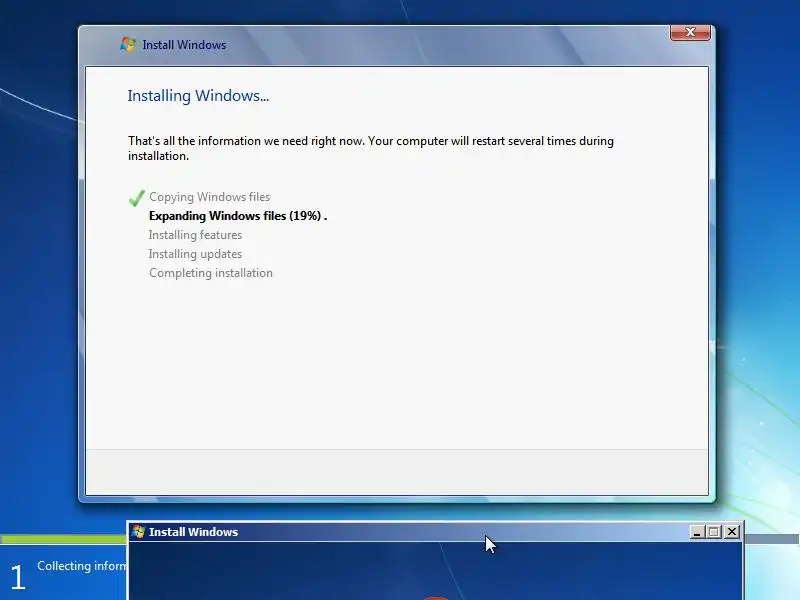Click the green setup progress bar at bottom
Image resolution: width=800 pixels, height=600 pixels.
point(63,539)
